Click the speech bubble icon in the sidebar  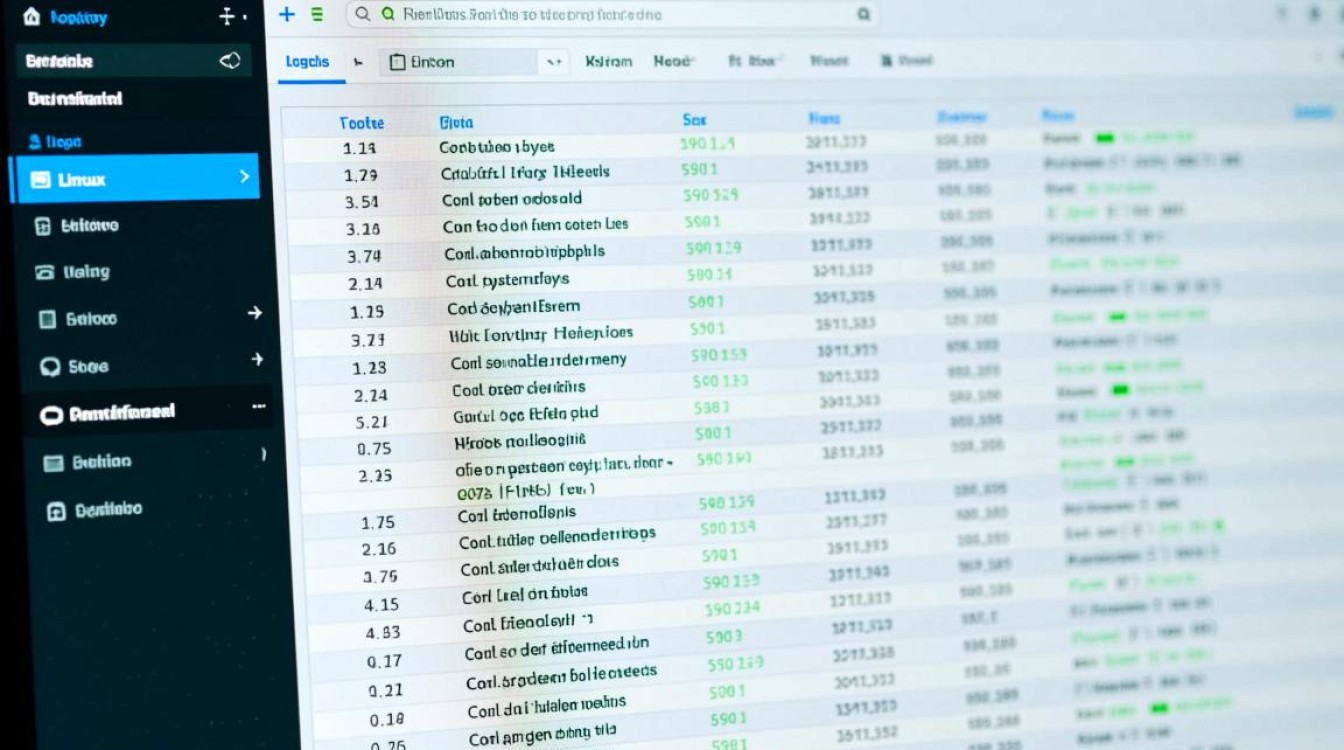pos(49,367)
